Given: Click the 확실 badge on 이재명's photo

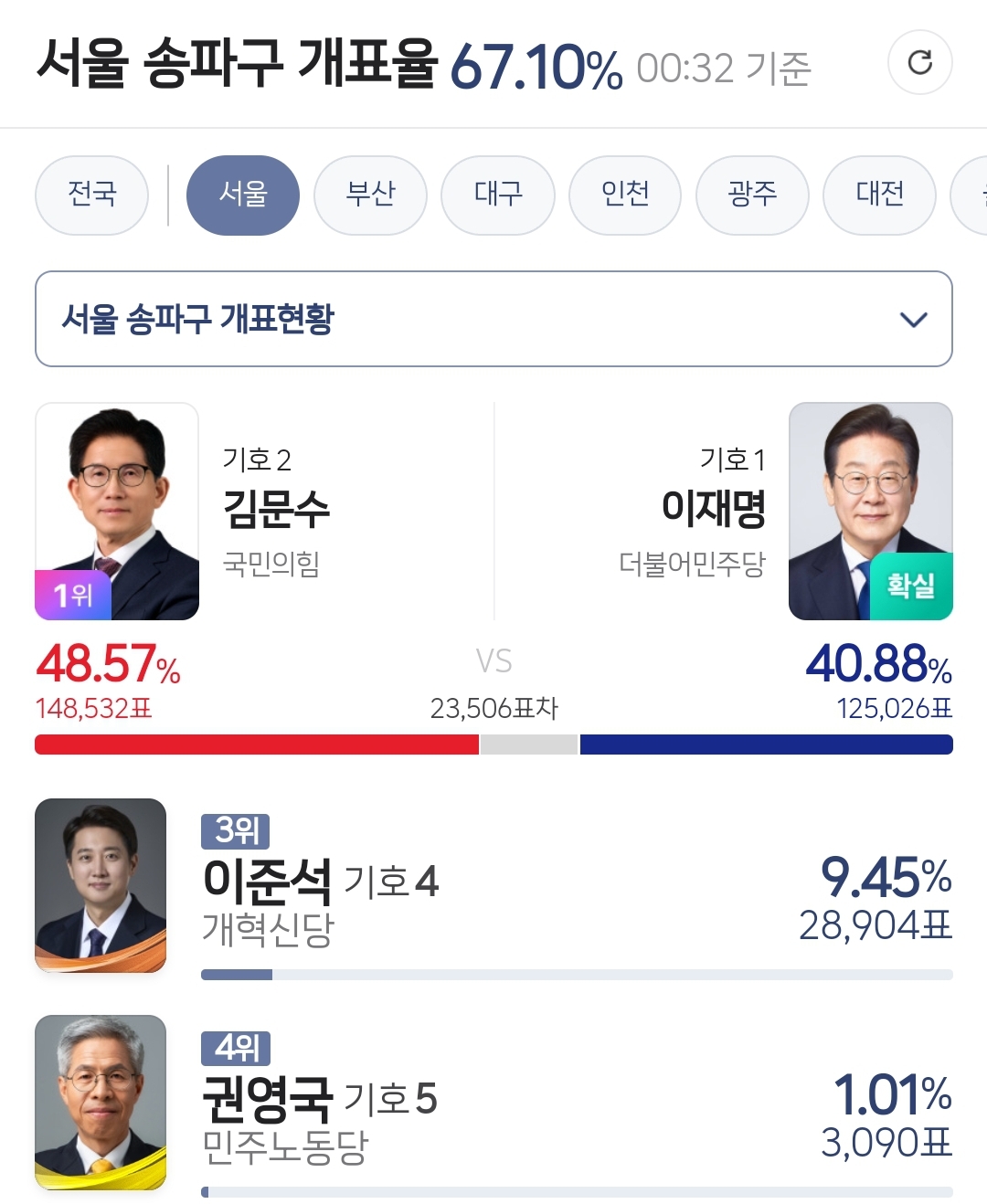Looking at the screenshot, I should pos(909,586).
